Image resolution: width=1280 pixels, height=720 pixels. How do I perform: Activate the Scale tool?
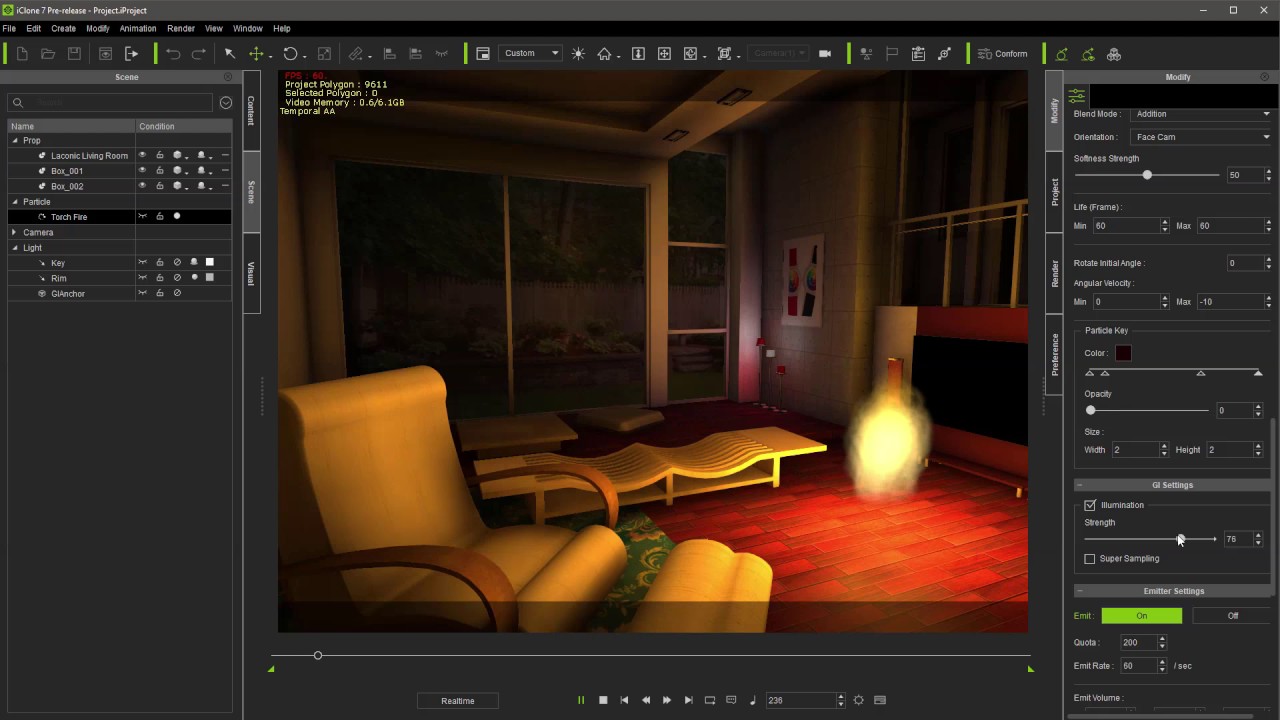click(324, 54)
